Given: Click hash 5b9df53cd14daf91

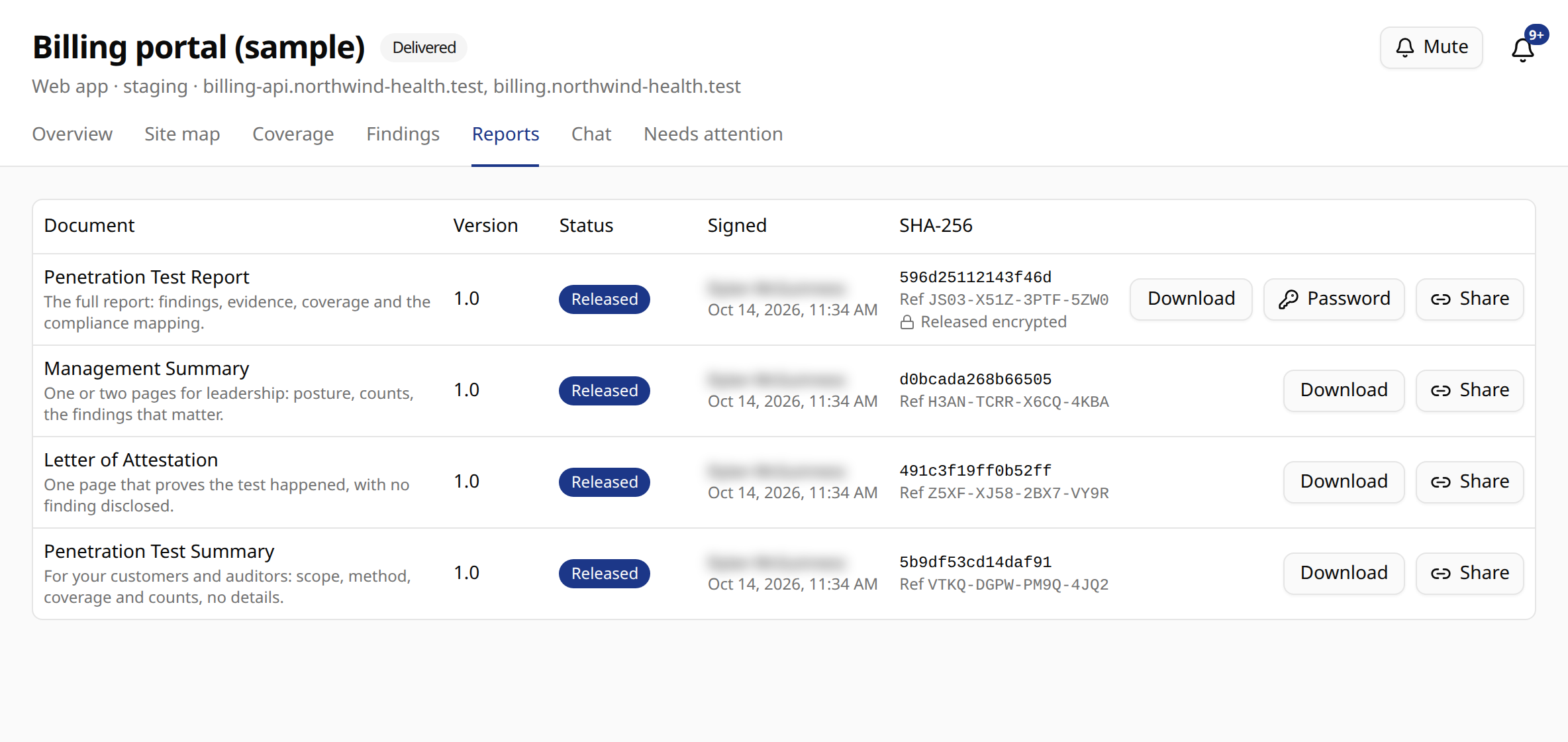Looking at the screenshot, I should (x=975, y=562).
